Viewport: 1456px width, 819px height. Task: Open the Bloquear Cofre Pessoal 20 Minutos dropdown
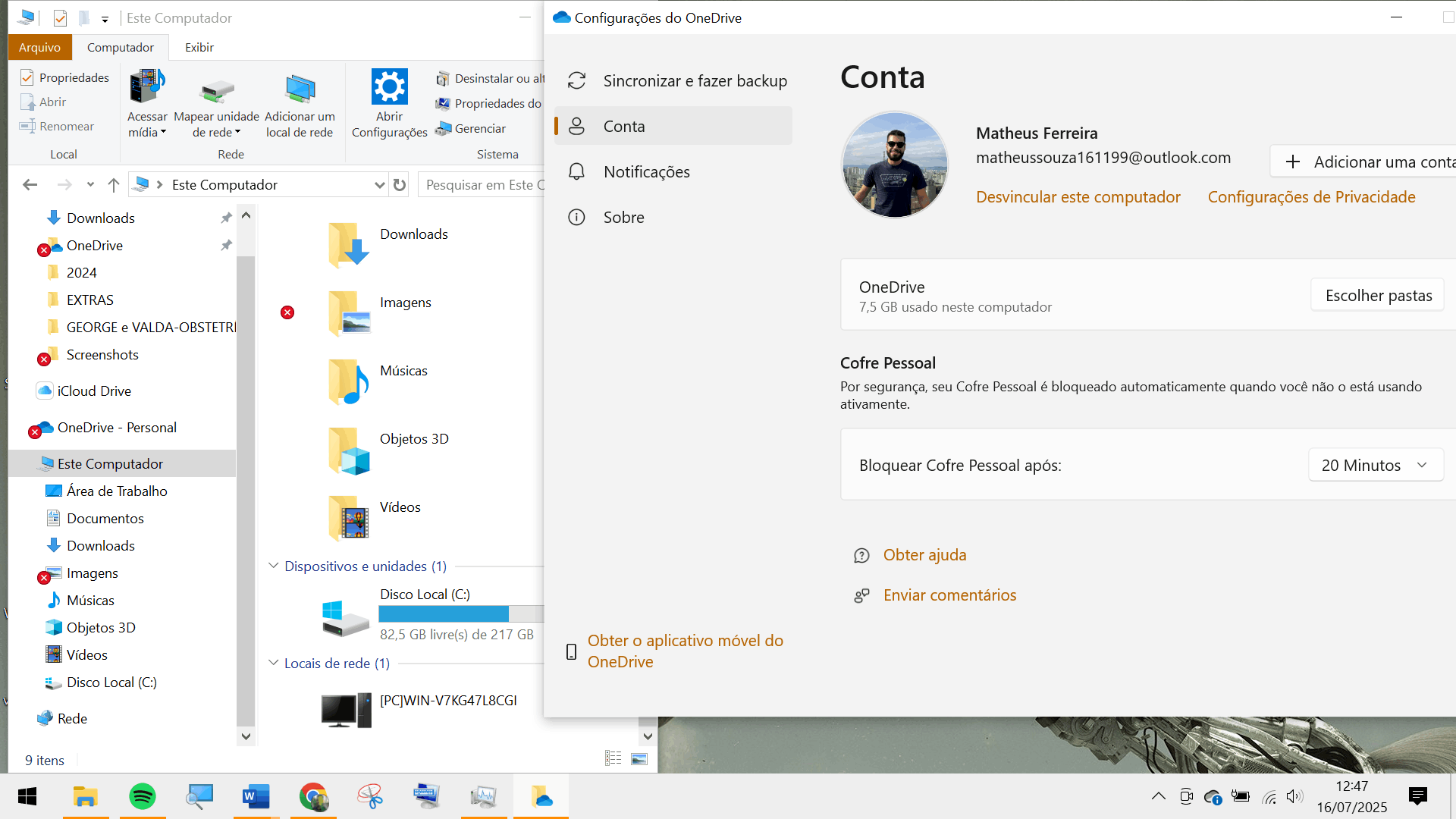click(x=1376, y=465)
